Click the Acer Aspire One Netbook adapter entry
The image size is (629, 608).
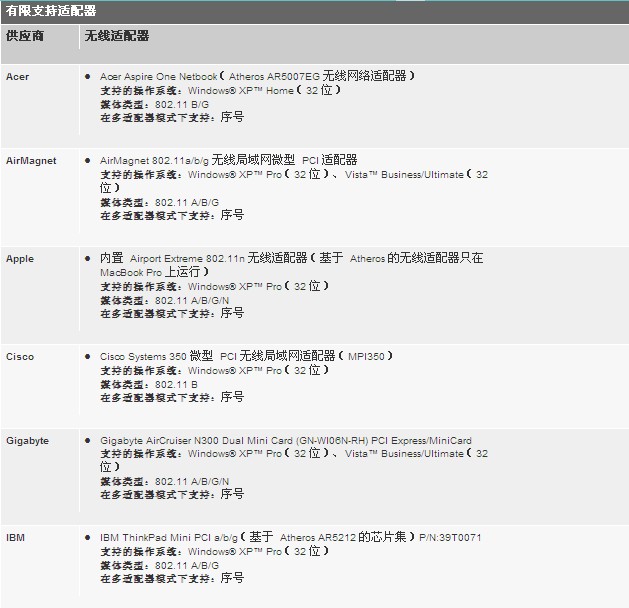click(257, 76)
